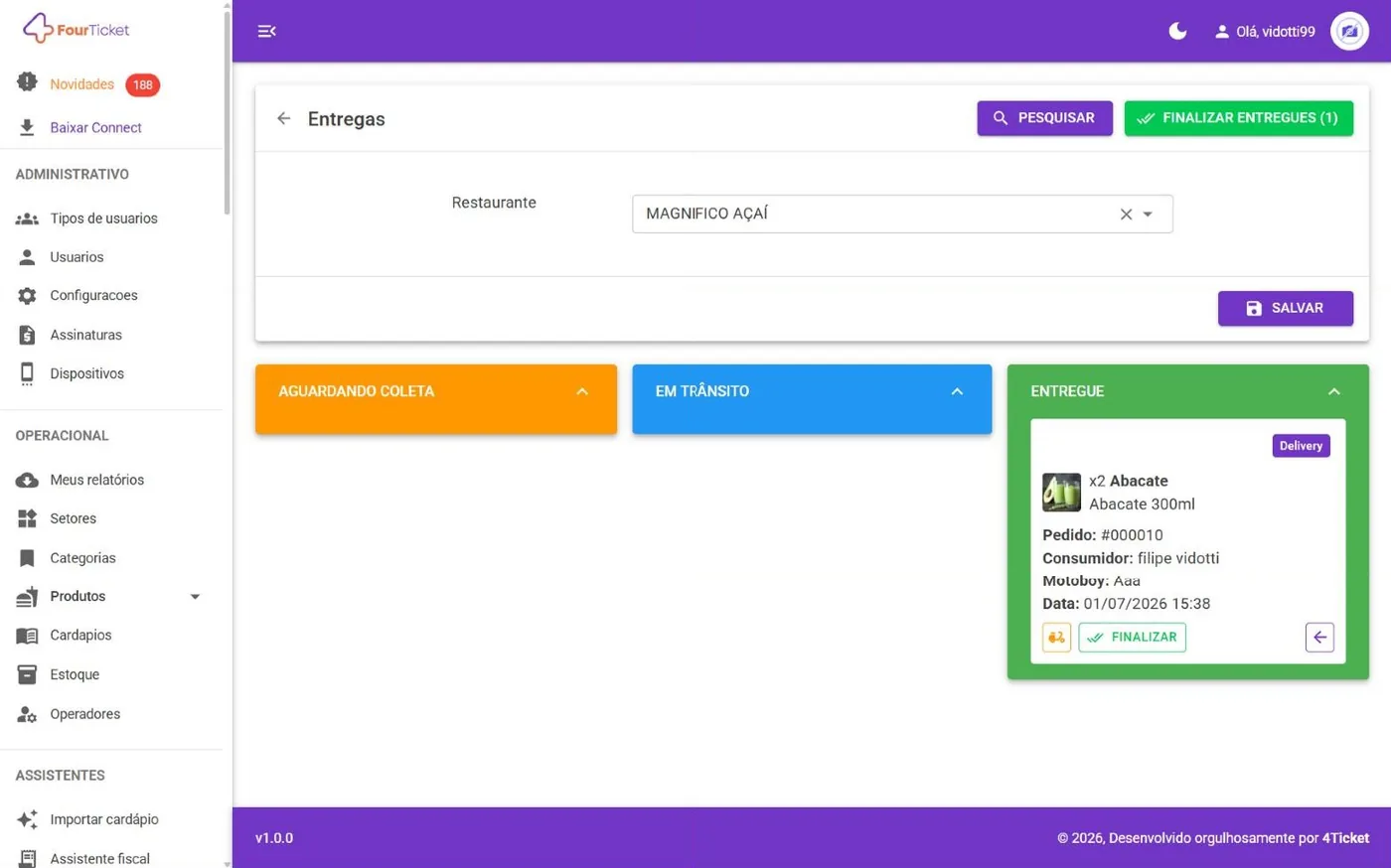Viewport: 1391px width, 868px height.
Task: Click the Categorias bookmark icon
Action: tap(27, 558)
